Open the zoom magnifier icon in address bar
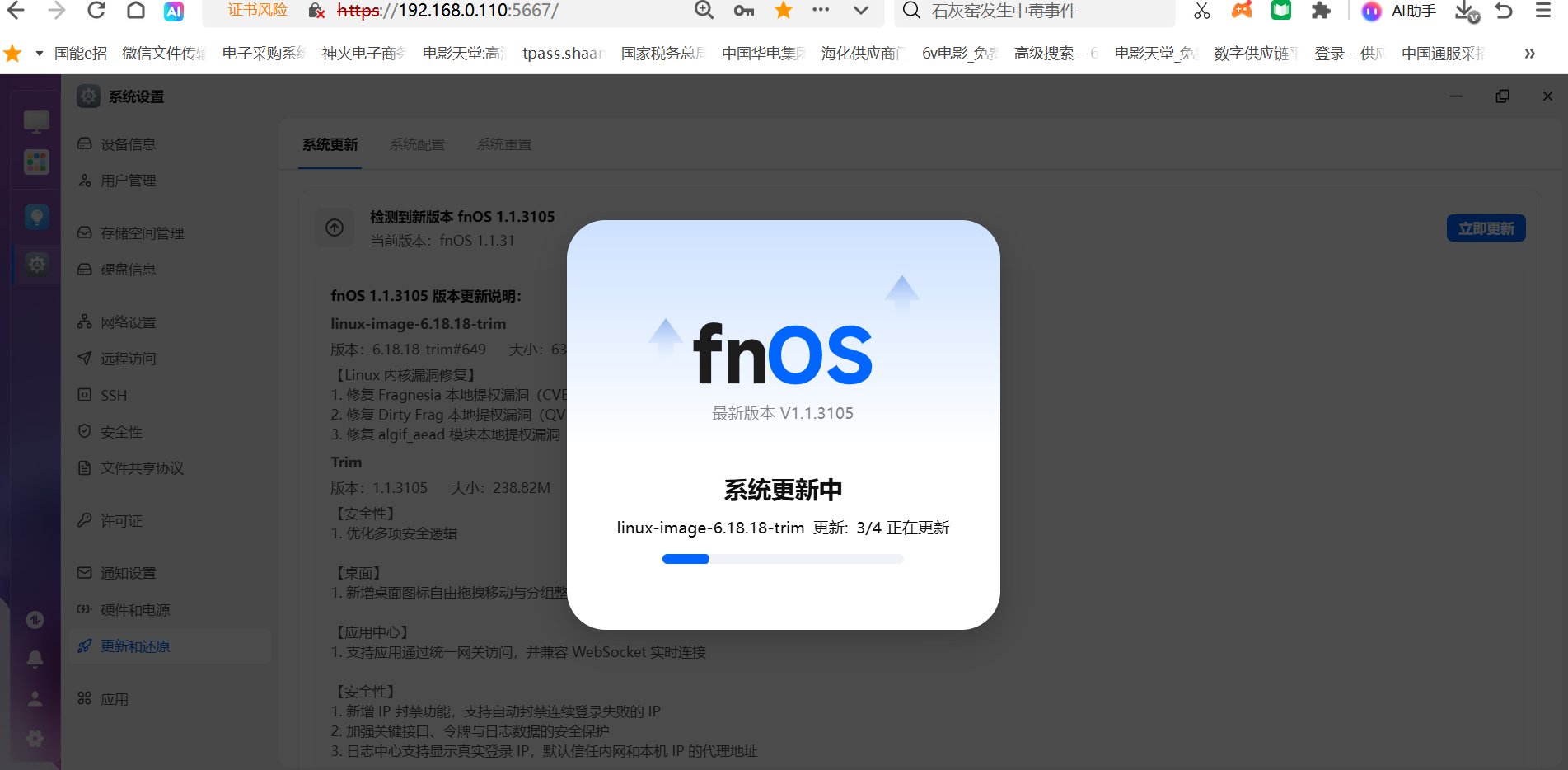 click(704, 11)
